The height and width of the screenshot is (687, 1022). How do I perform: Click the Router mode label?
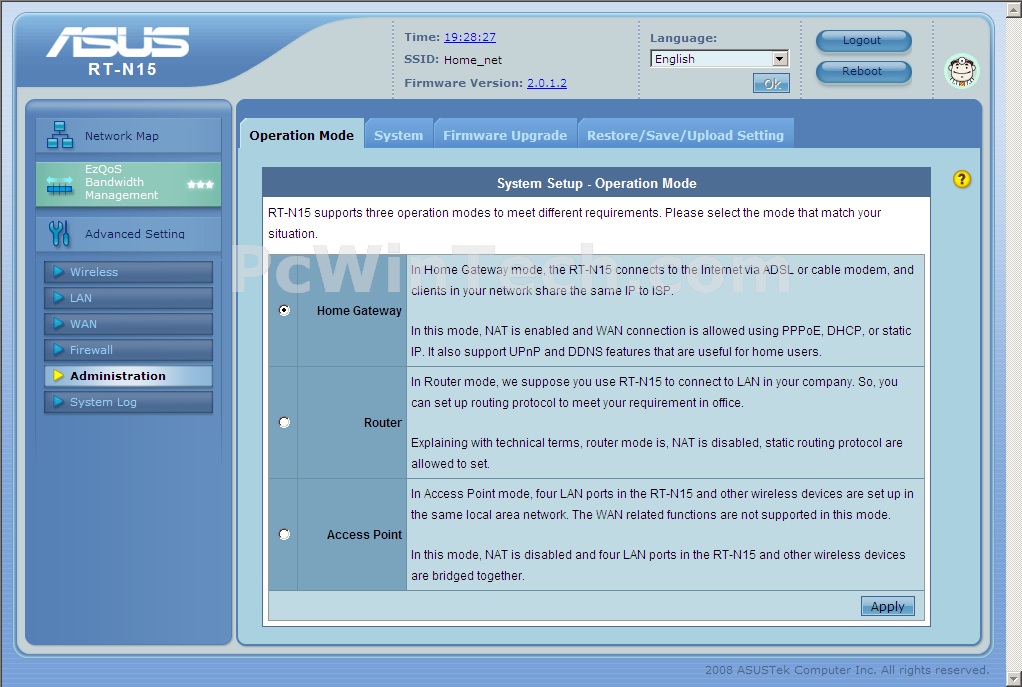pos(383,422)
